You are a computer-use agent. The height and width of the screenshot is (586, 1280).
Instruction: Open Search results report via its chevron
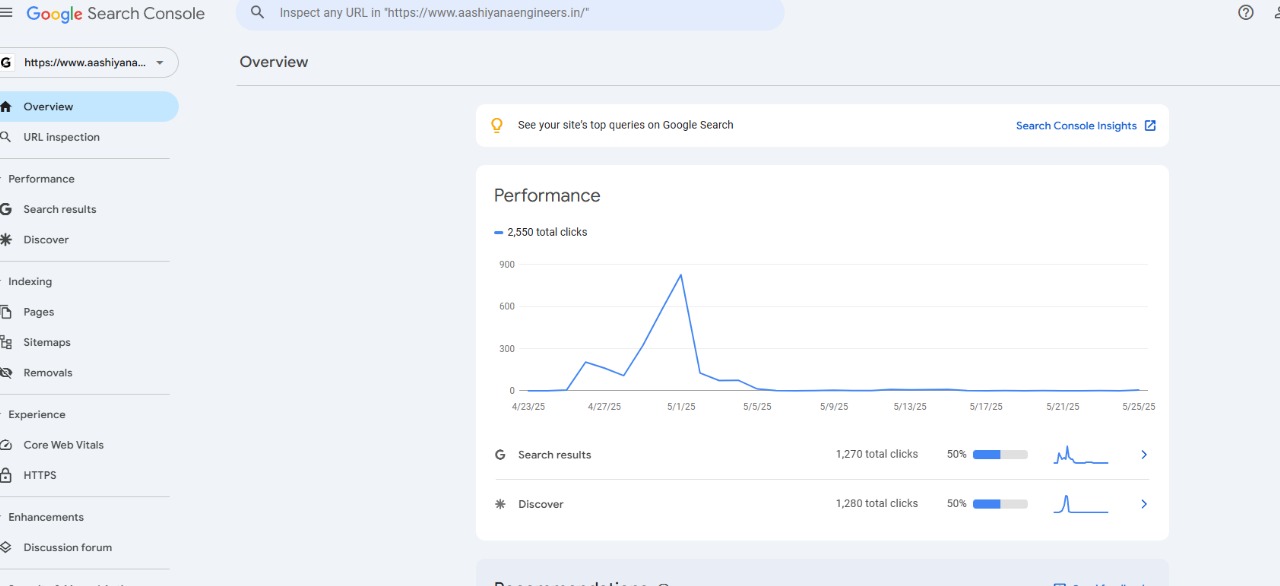coord(1144,455)
